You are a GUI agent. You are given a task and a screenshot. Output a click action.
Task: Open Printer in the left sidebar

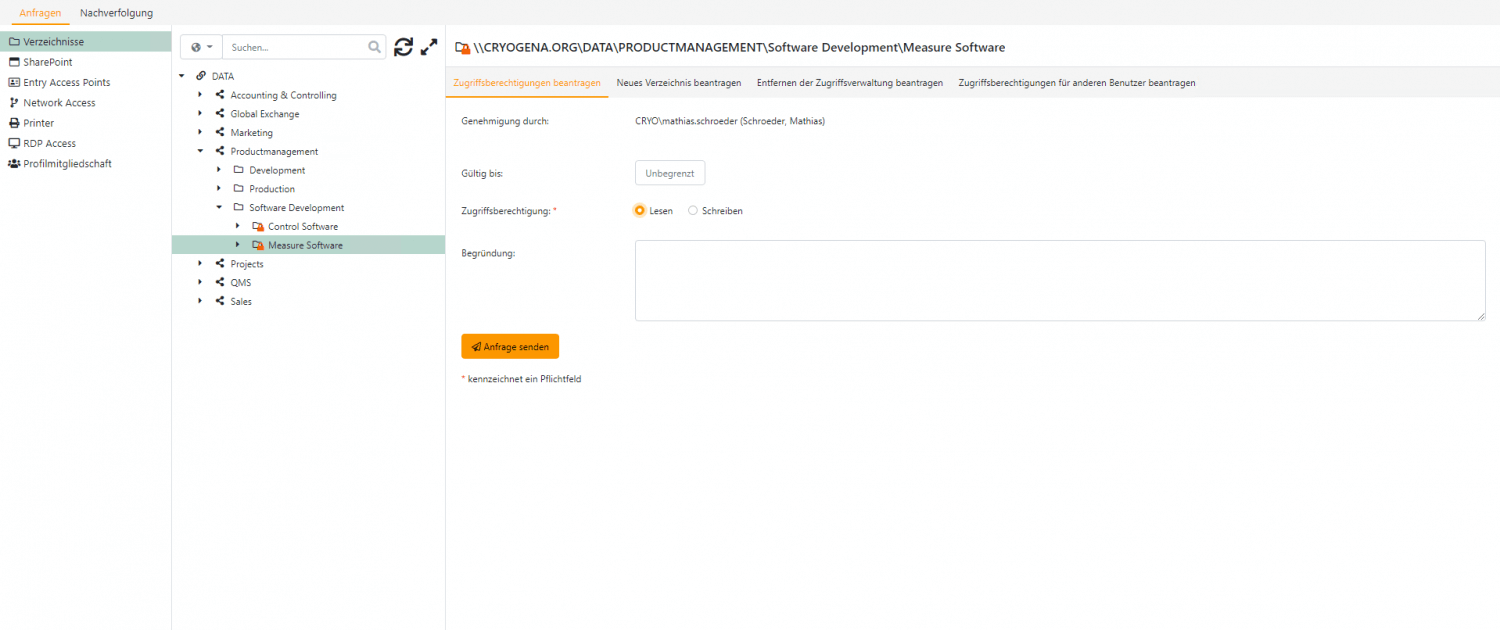point(38,123)
